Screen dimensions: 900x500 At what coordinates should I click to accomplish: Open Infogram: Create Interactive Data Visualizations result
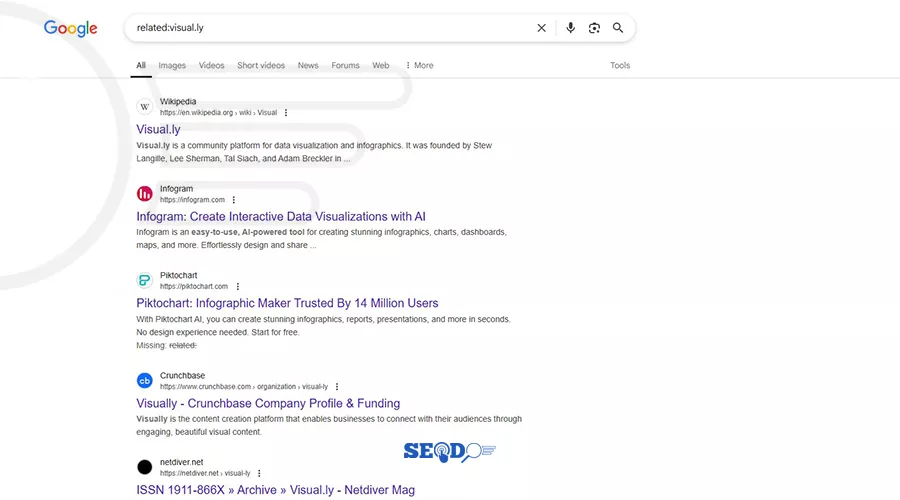pyautogui.click(x=281, y=216)
